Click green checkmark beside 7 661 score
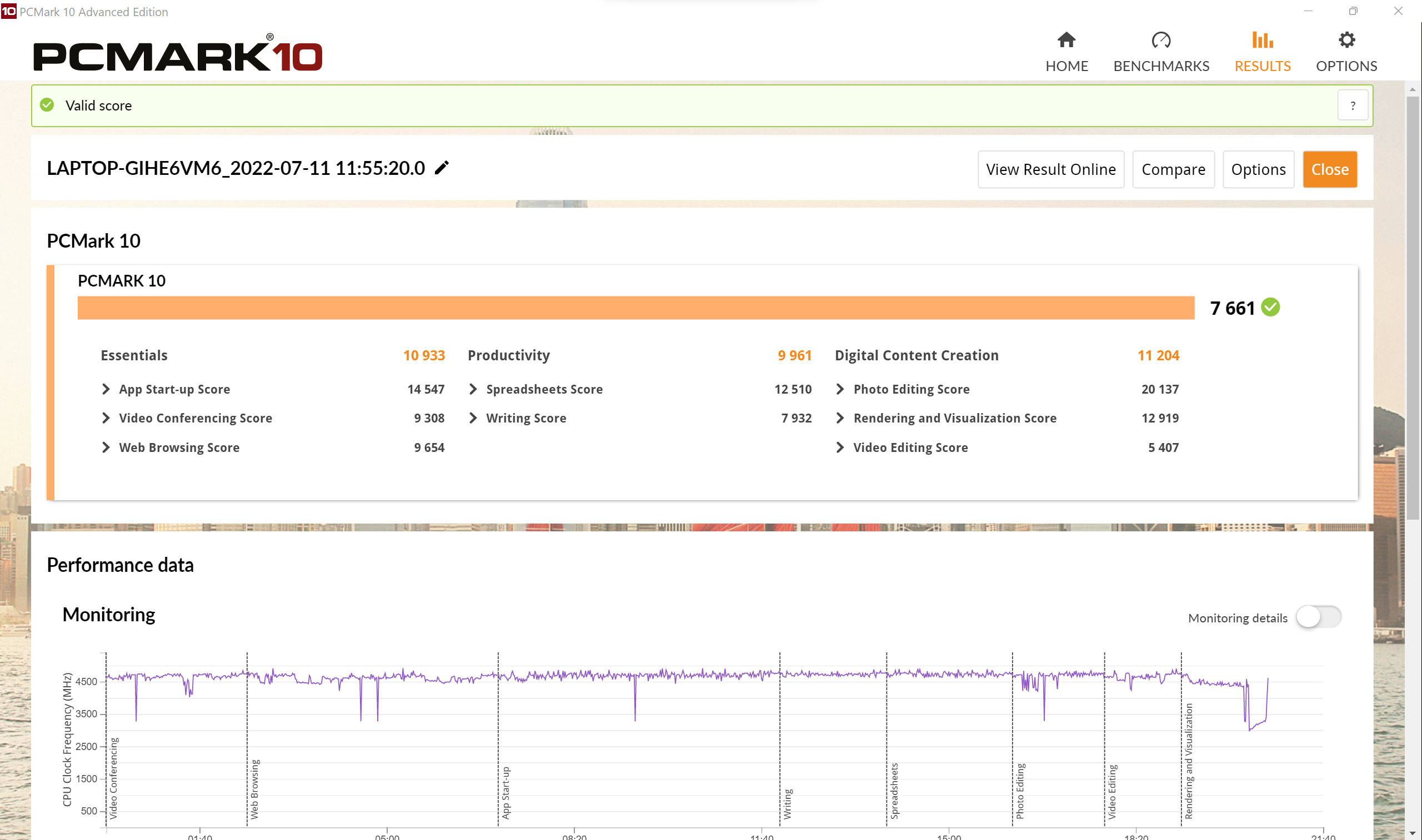Viewport: 1422px width, 840px height. pos(1270,308)
